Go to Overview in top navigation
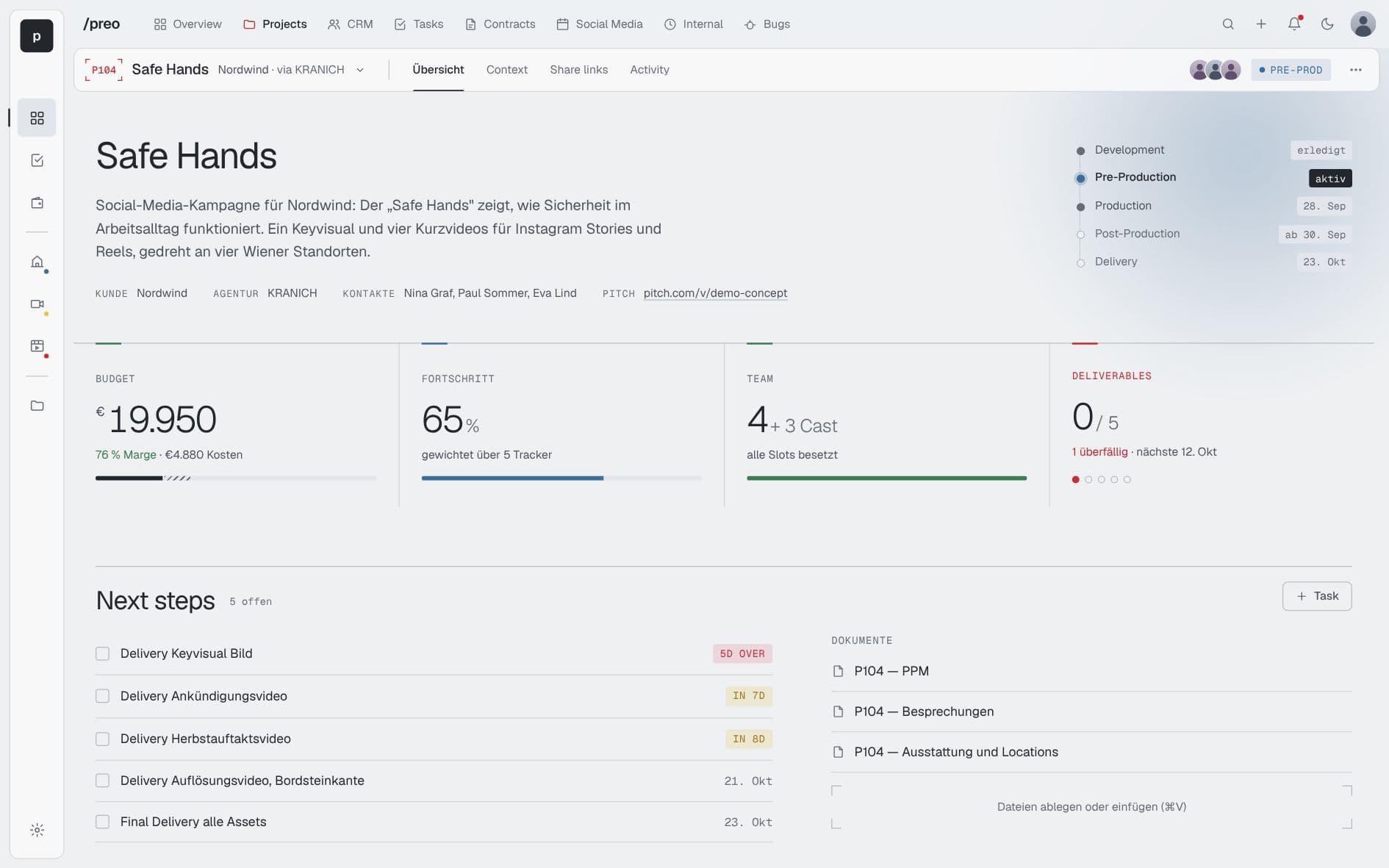The image size is (1389, 868). [x=187, y=24]
